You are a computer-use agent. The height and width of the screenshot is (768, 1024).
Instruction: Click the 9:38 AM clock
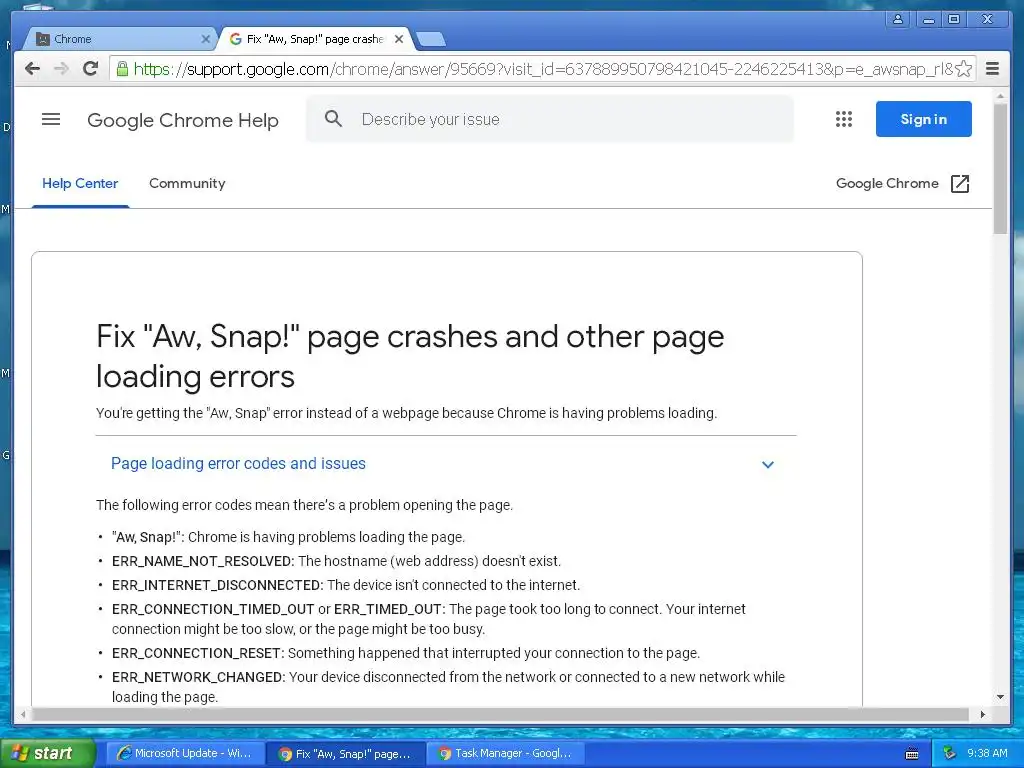click(x=987, y=754)
